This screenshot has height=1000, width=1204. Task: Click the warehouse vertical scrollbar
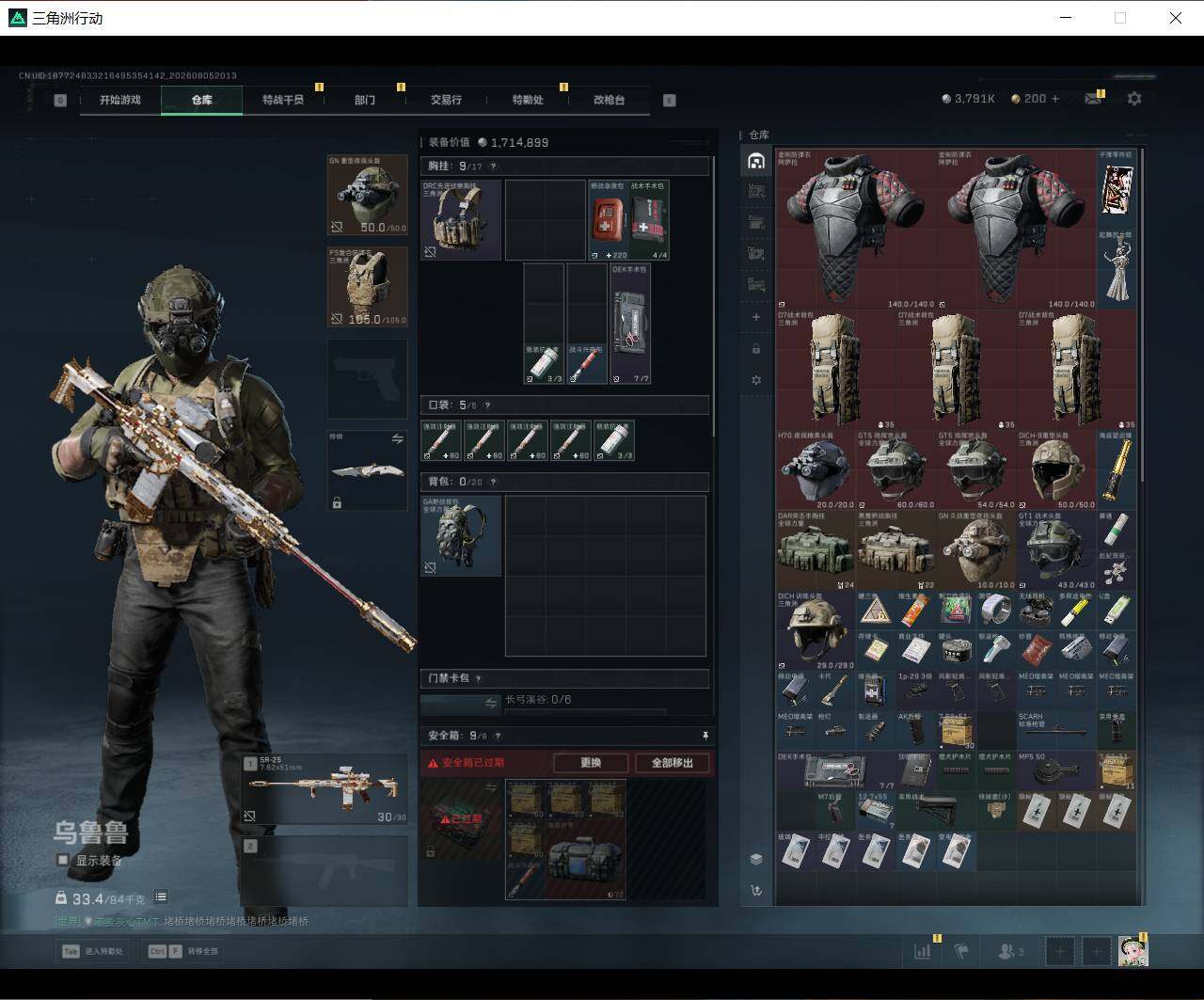1142,316
